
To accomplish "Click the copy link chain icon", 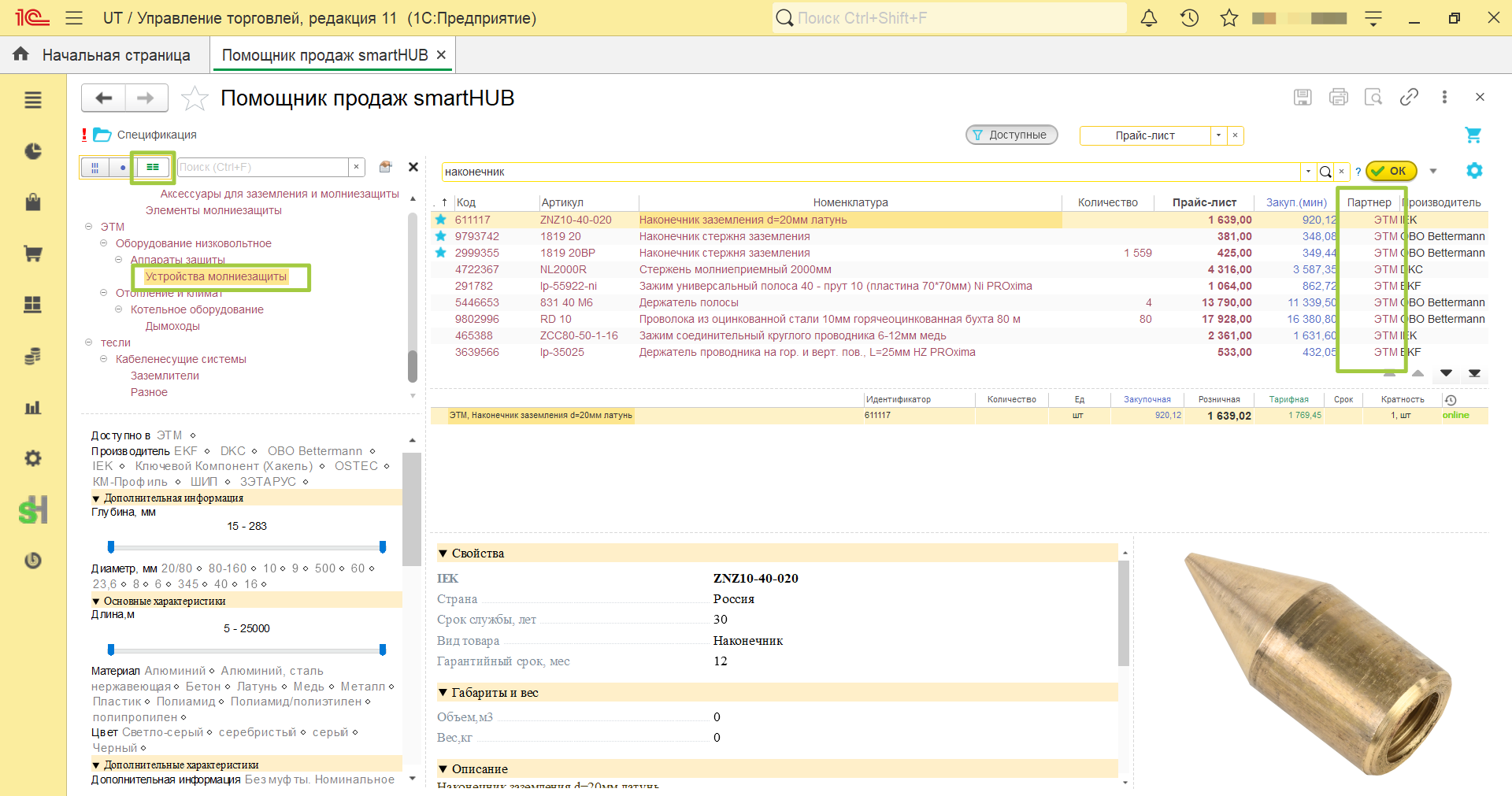I will click(1409, 97).
